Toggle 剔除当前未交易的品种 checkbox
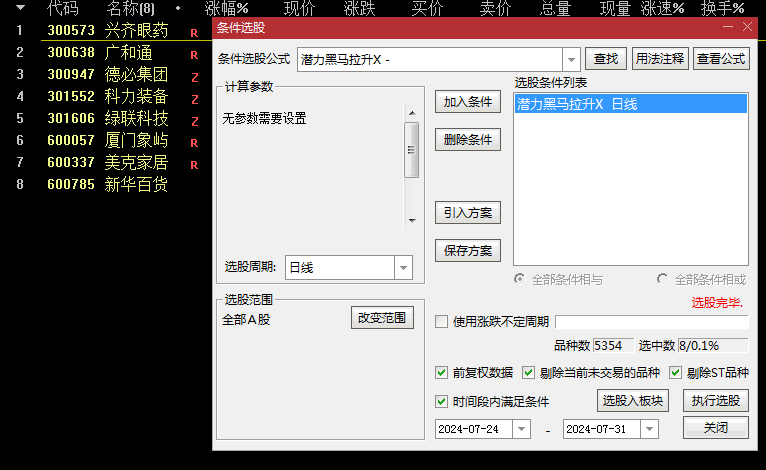Screen dimensions: 766x470 (x=528, y=373)
